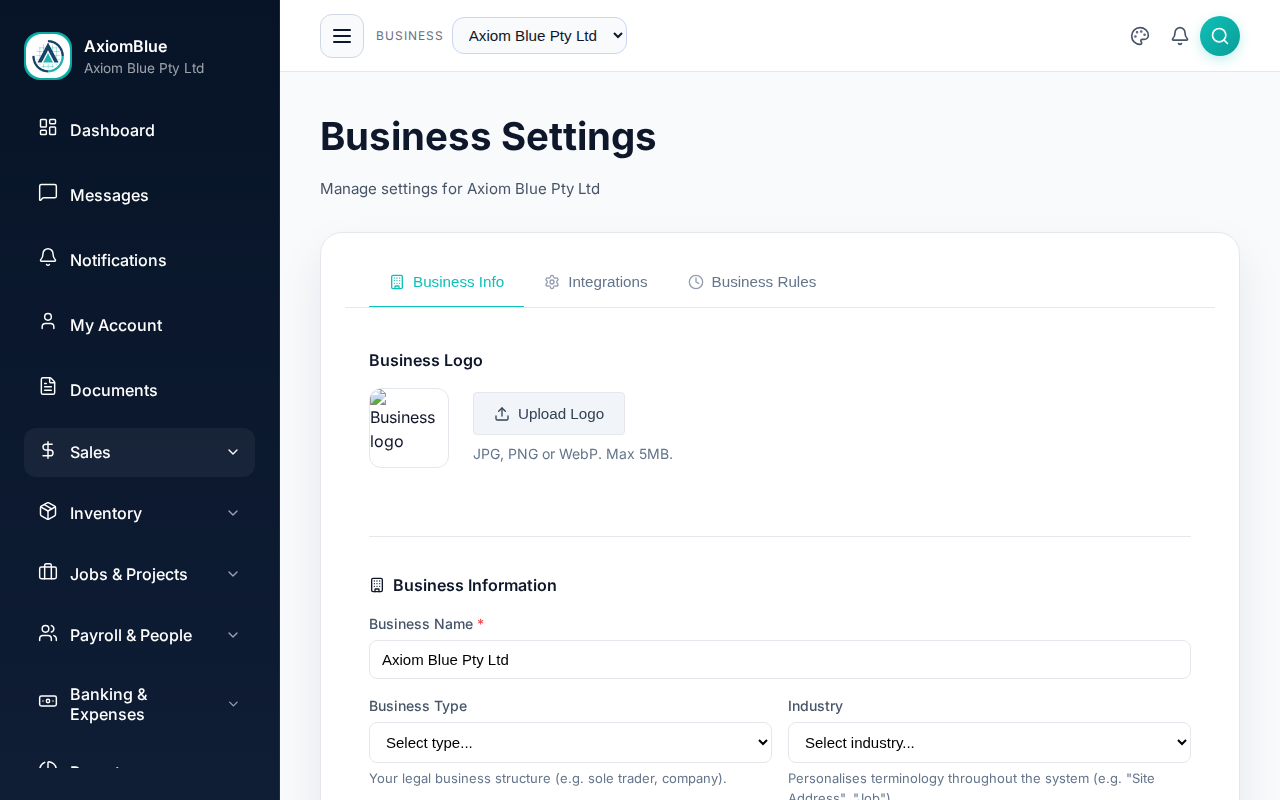This screenshot has height=800, width=1280.
Task: Open the Business selector dropdown
Action: [x=539, y=36]
